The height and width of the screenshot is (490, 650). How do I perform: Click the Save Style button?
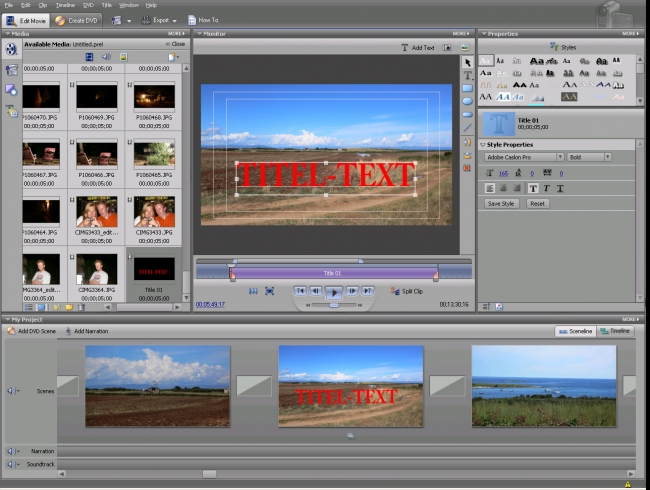(502, 203)
